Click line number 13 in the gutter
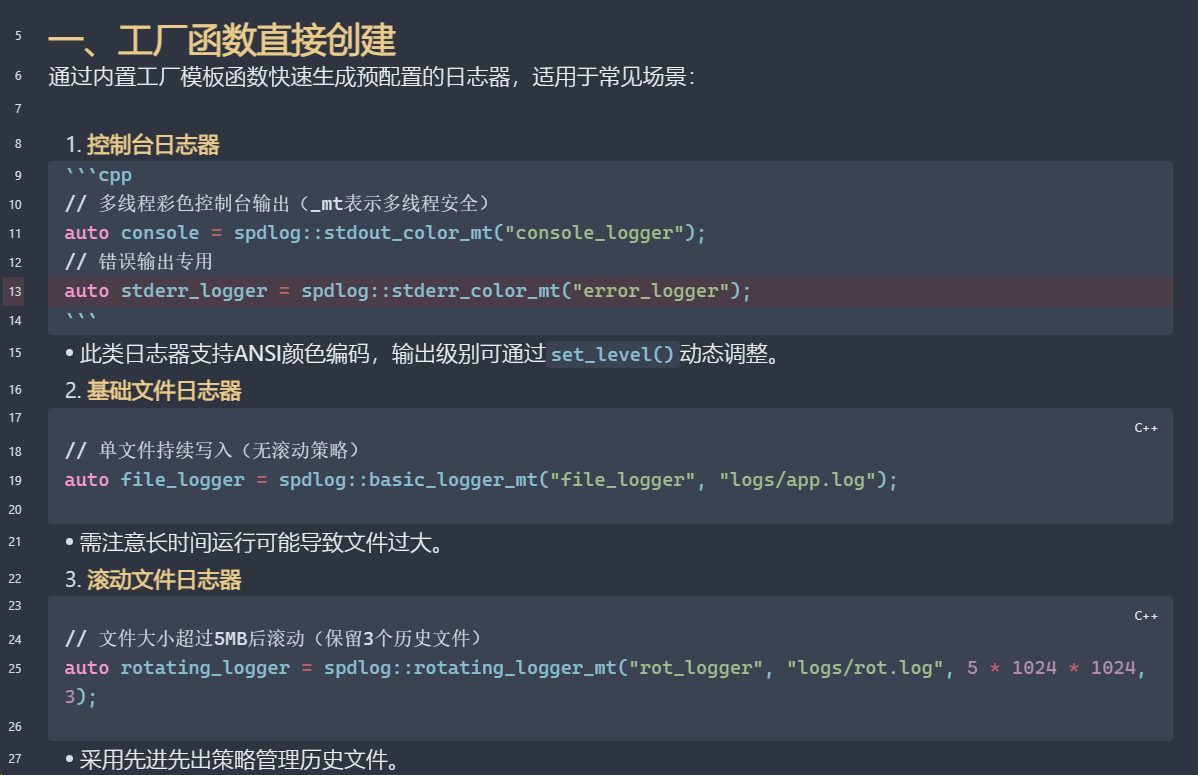Image resolution: width=1198 pixels, height=775 pixels. 15,291
